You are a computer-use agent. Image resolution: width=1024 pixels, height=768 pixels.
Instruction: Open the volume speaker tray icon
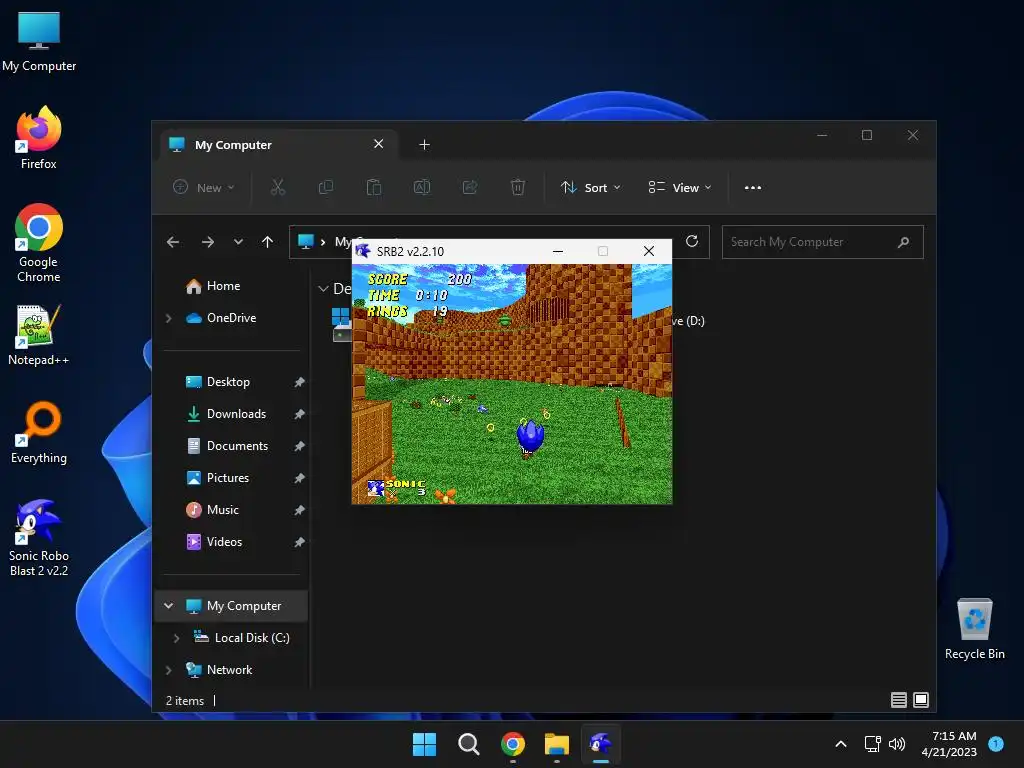(897, 744)
